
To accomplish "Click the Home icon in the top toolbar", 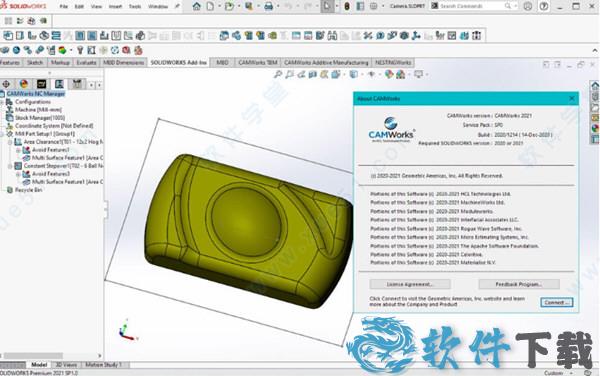I will tap(196, 6).
